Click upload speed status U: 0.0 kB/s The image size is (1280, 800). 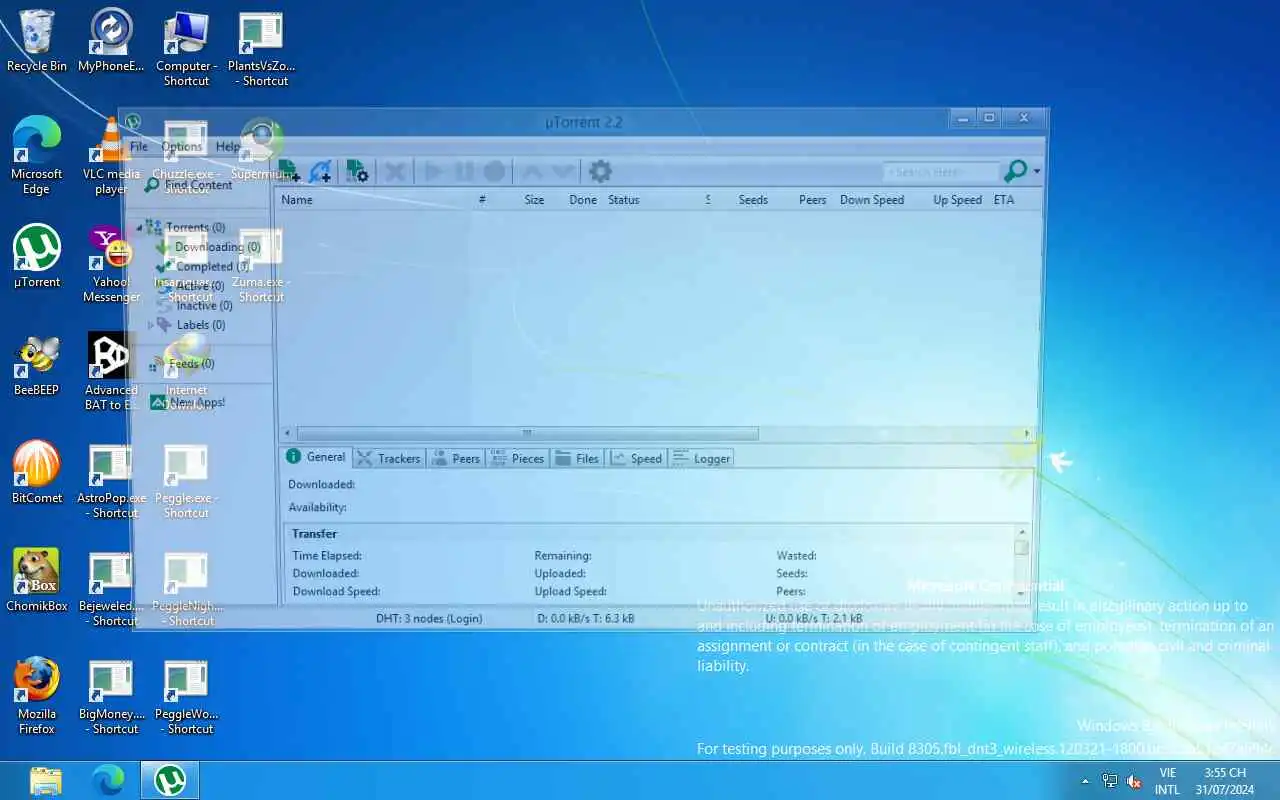tap(813, 618)
